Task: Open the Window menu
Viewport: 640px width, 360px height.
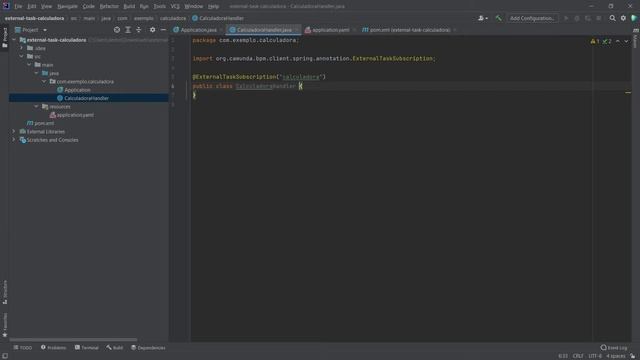Action: pyautogui.click(x=193, y=6)
